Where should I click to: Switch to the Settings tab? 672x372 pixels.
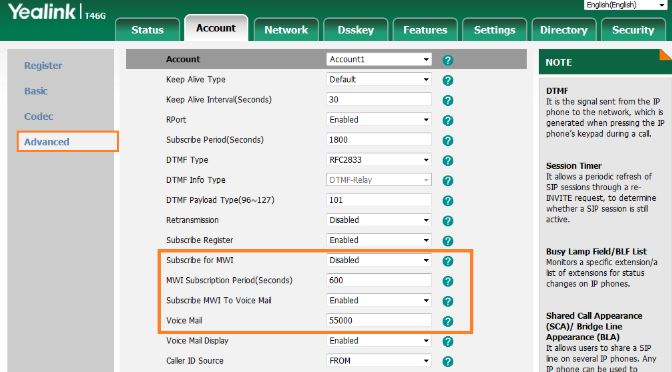[495, 30]
